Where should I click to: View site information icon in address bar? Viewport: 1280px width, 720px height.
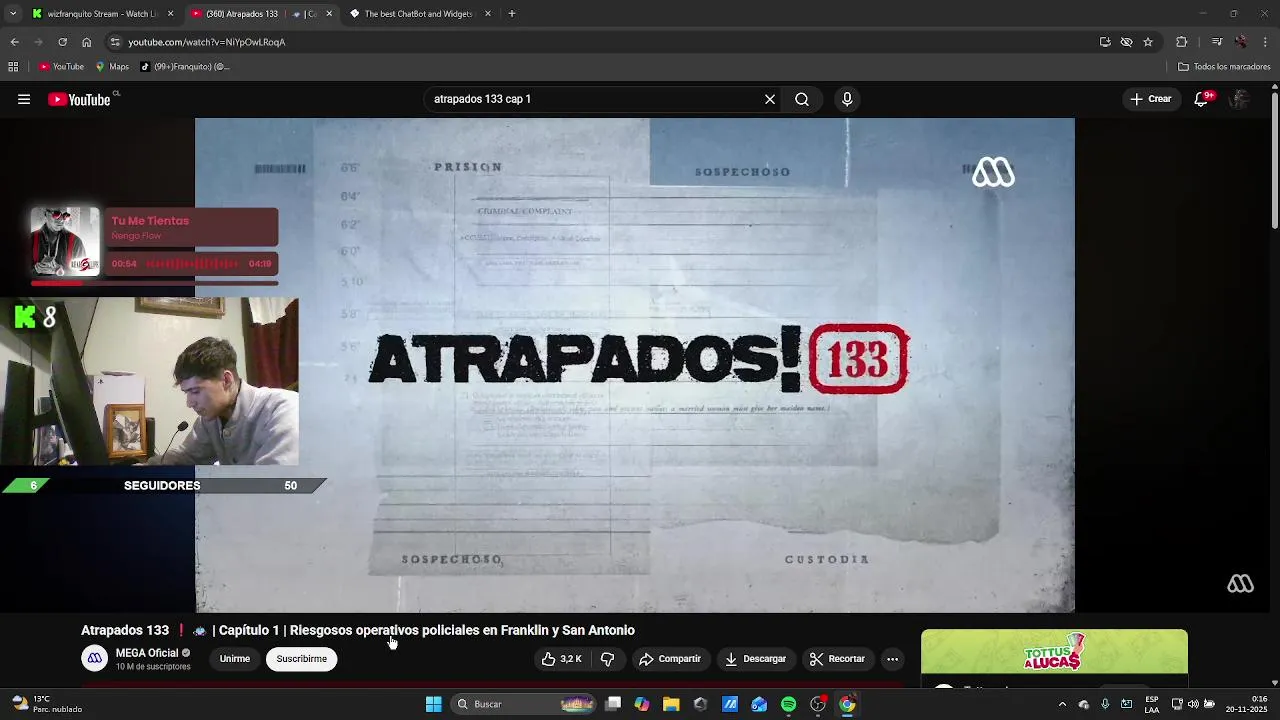pyautogui.click(x=115, y=42)
